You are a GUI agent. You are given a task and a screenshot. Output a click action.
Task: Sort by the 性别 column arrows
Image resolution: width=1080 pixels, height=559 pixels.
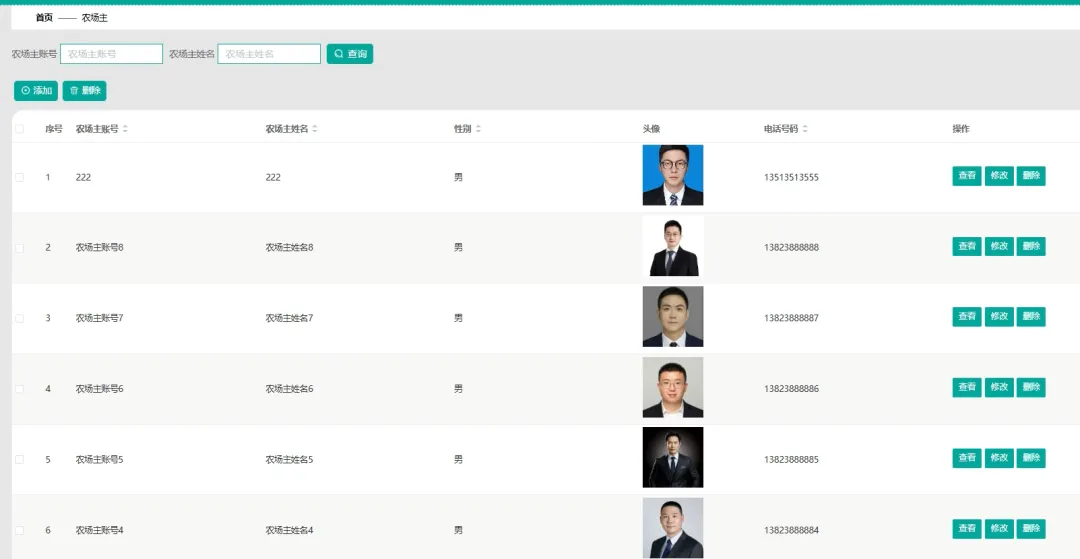coord(479,129)
